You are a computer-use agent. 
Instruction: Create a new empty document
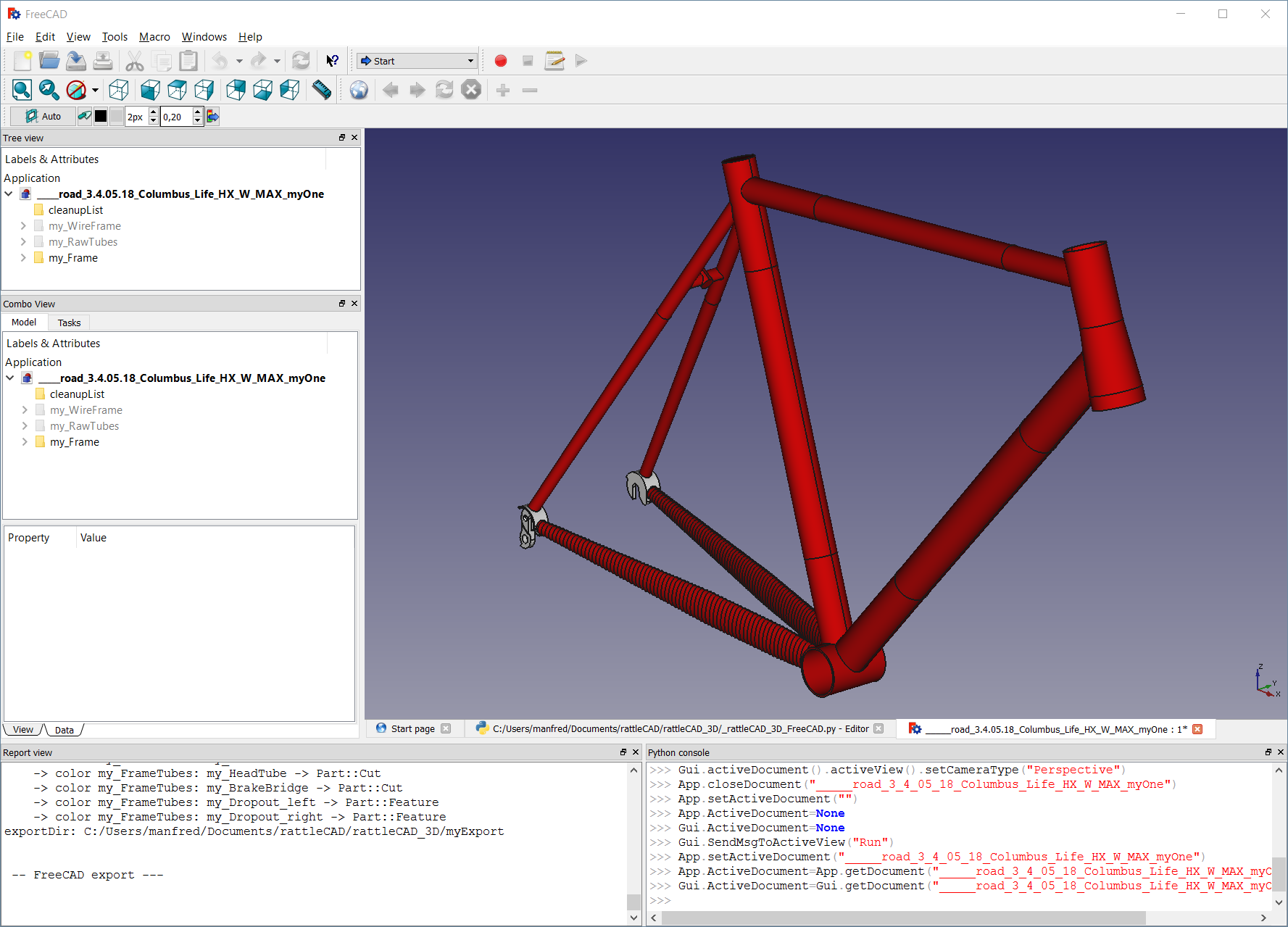22,61
